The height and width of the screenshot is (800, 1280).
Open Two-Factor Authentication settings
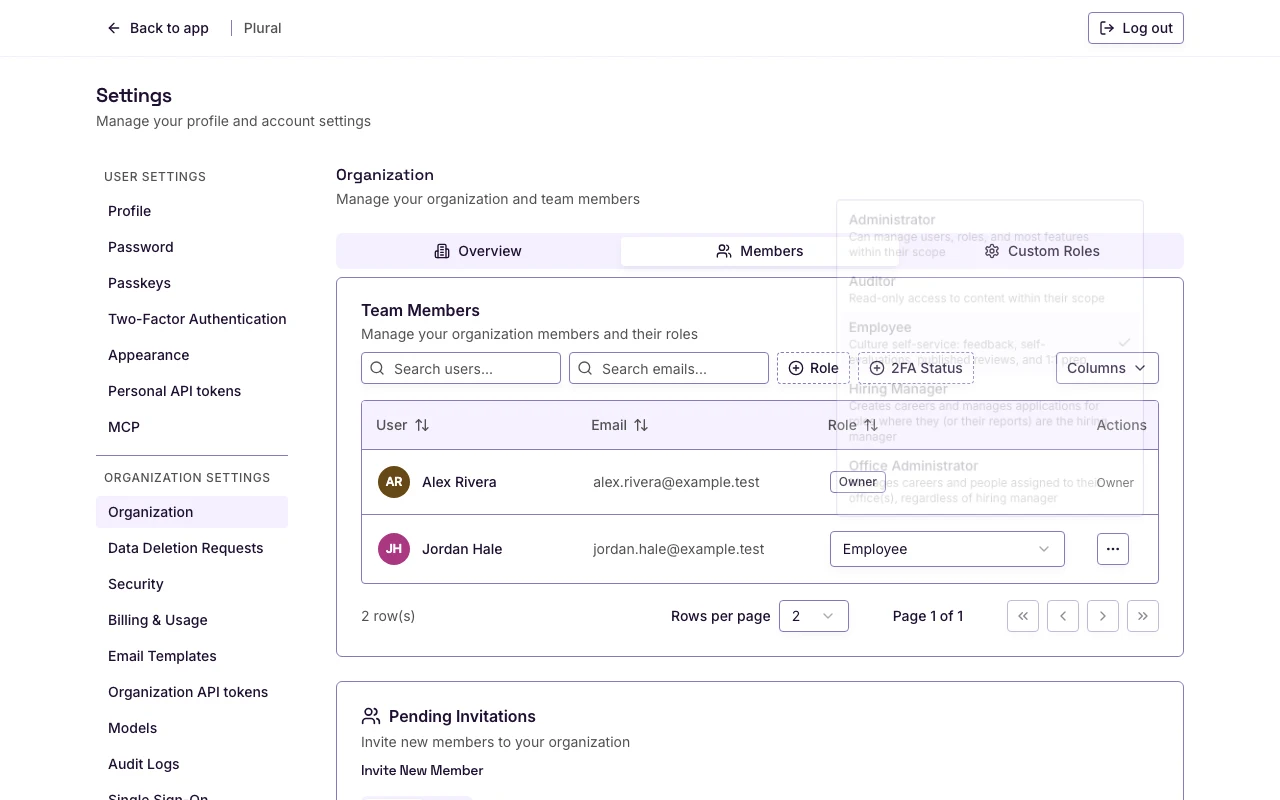pos(192,319)
